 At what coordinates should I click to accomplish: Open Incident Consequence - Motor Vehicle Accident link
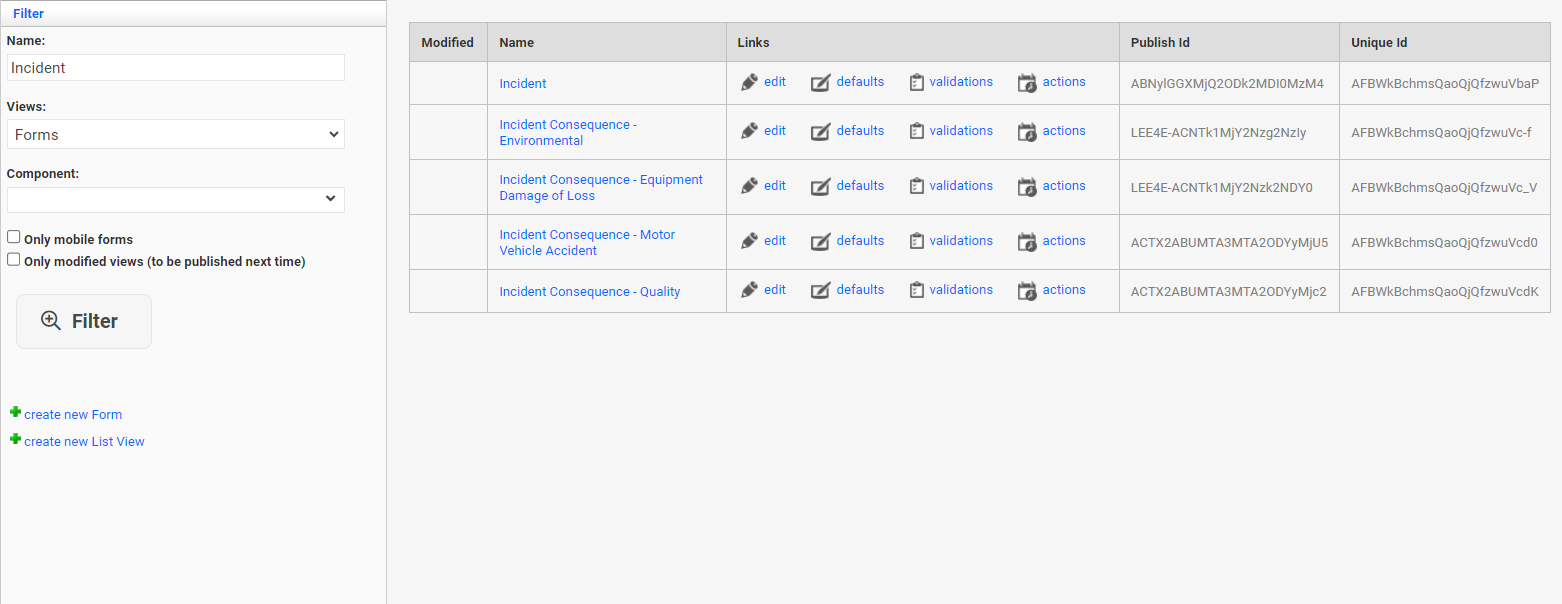point(587,242)
